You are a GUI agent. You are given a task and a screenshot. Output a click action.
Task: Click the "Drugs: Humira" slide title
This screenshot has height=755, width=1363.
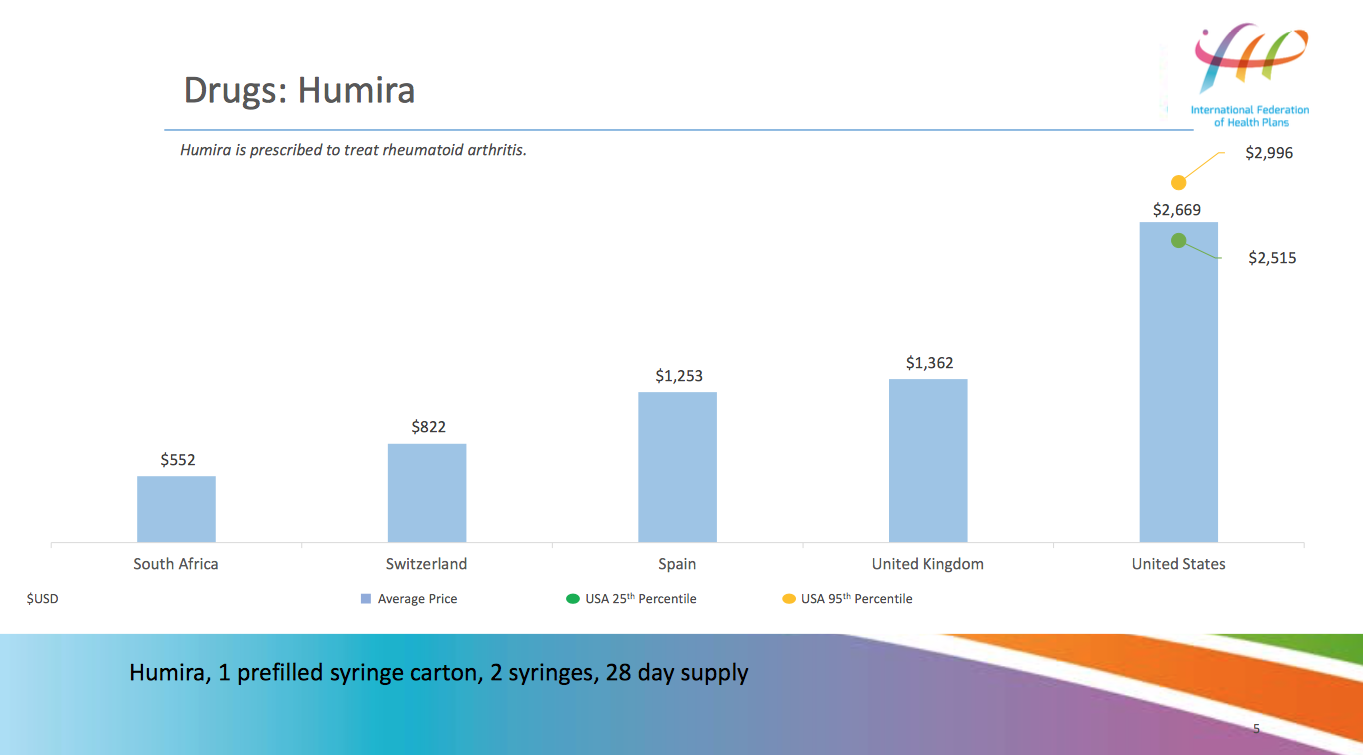[x=299, y=91]
